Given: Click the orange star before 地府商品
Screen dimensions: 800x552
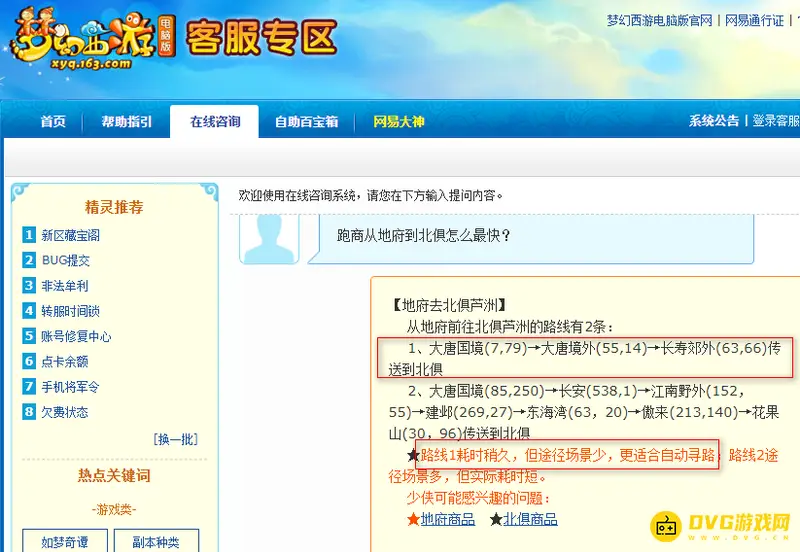Looking at the screenshot, I should click(x=413, y=520).
